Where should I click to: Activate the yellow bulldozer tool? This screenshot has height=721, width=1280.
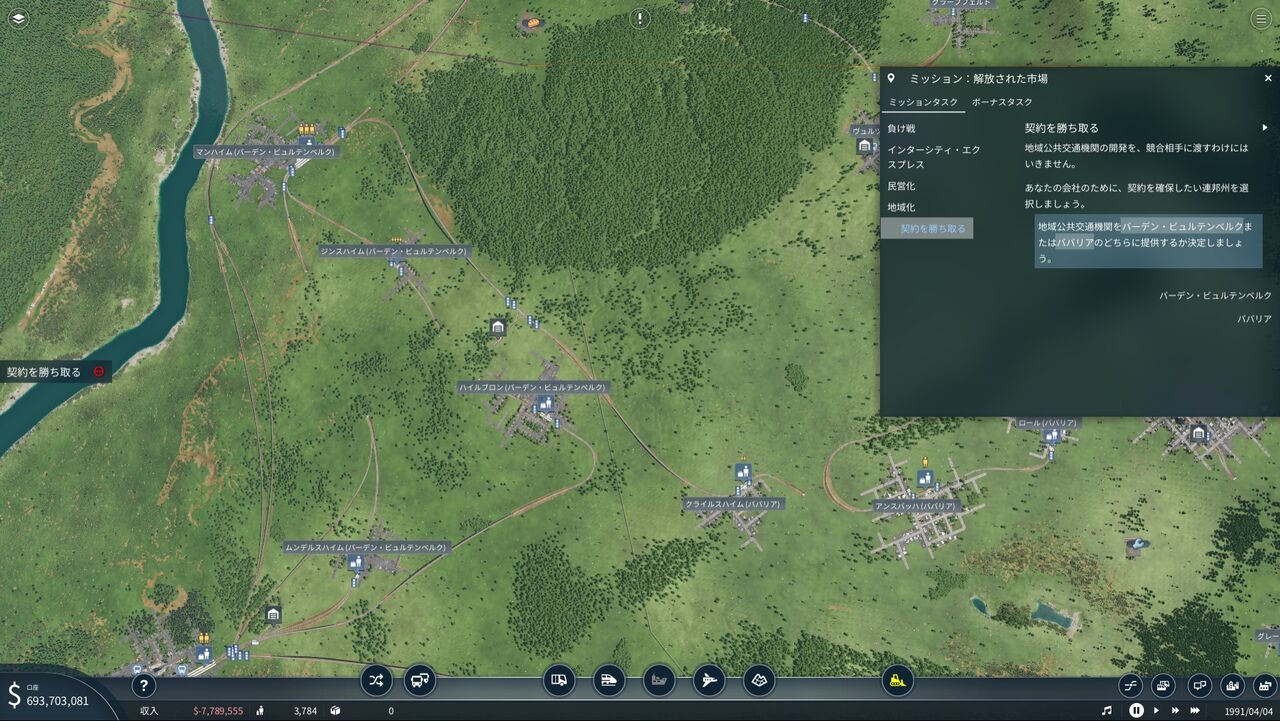[898, 680]
